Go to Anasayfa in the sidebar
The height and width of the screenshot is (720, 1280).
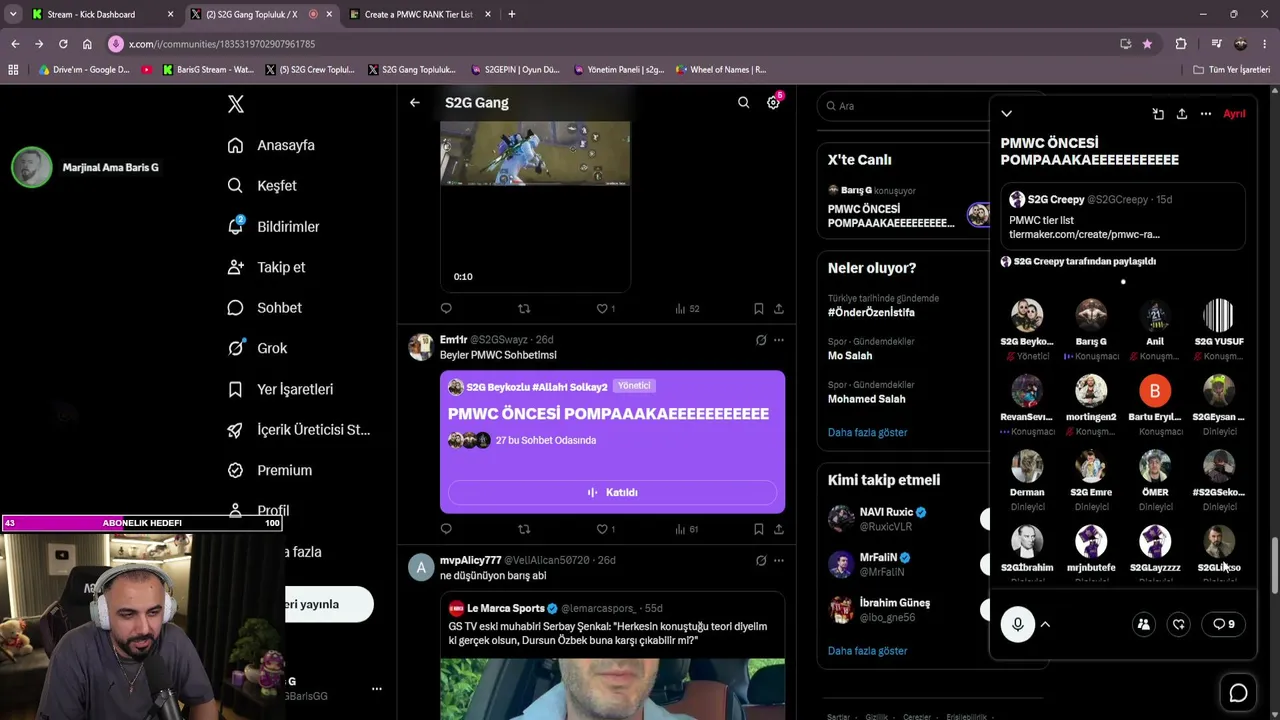[x=271, y=145]
